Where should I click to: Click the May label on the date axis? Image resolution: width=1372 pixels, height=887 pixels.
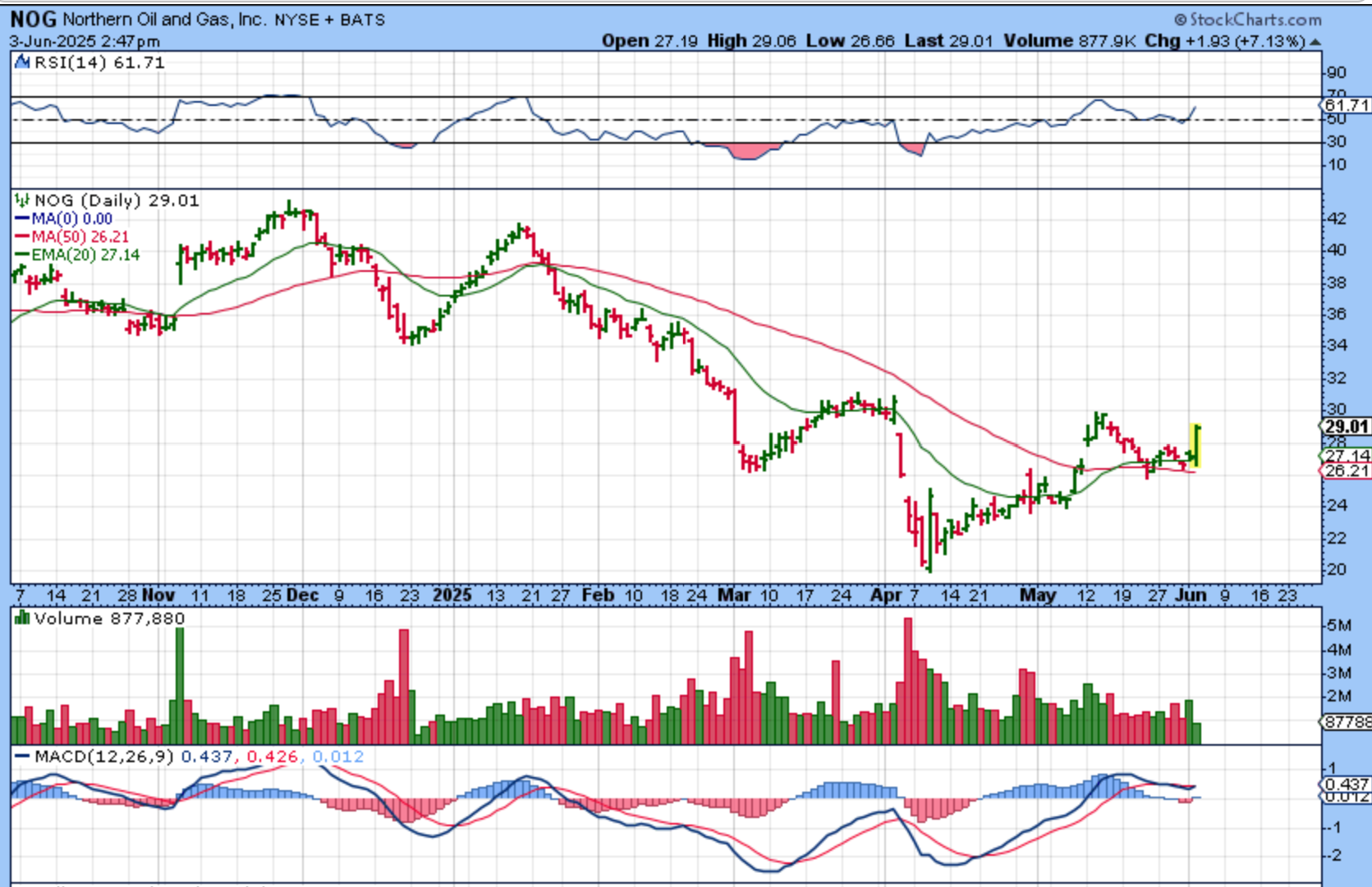(x=1038, y=595)
